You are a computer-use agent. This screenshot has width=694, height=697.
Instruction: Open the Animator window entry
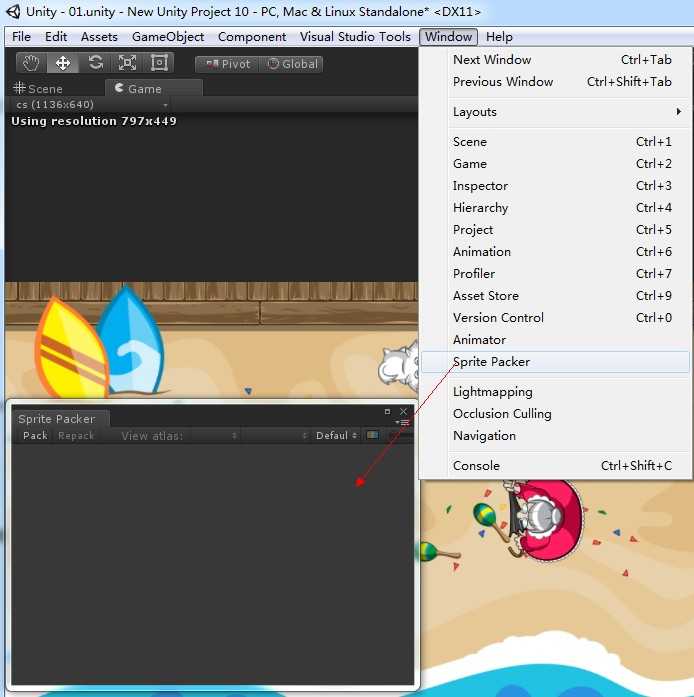coord(555,340)
